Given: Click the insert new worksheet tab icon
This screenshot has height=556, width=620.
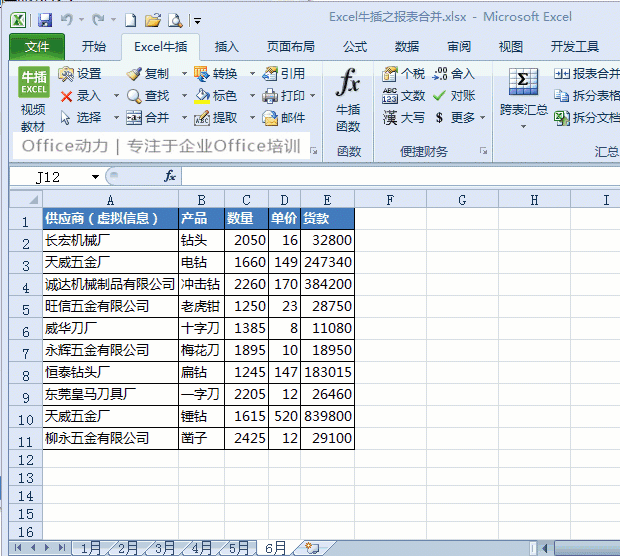Looking at the screenshot, I should click(312, 548).
